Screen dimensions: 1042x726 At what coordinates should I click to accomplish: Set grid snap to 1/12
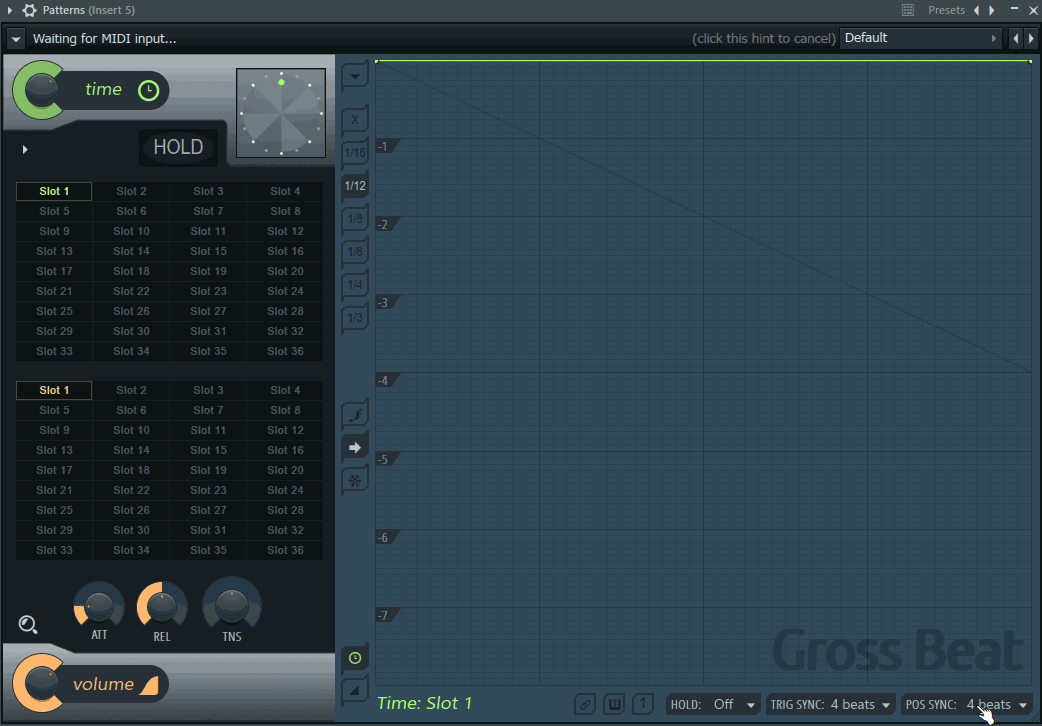(355, 185)
